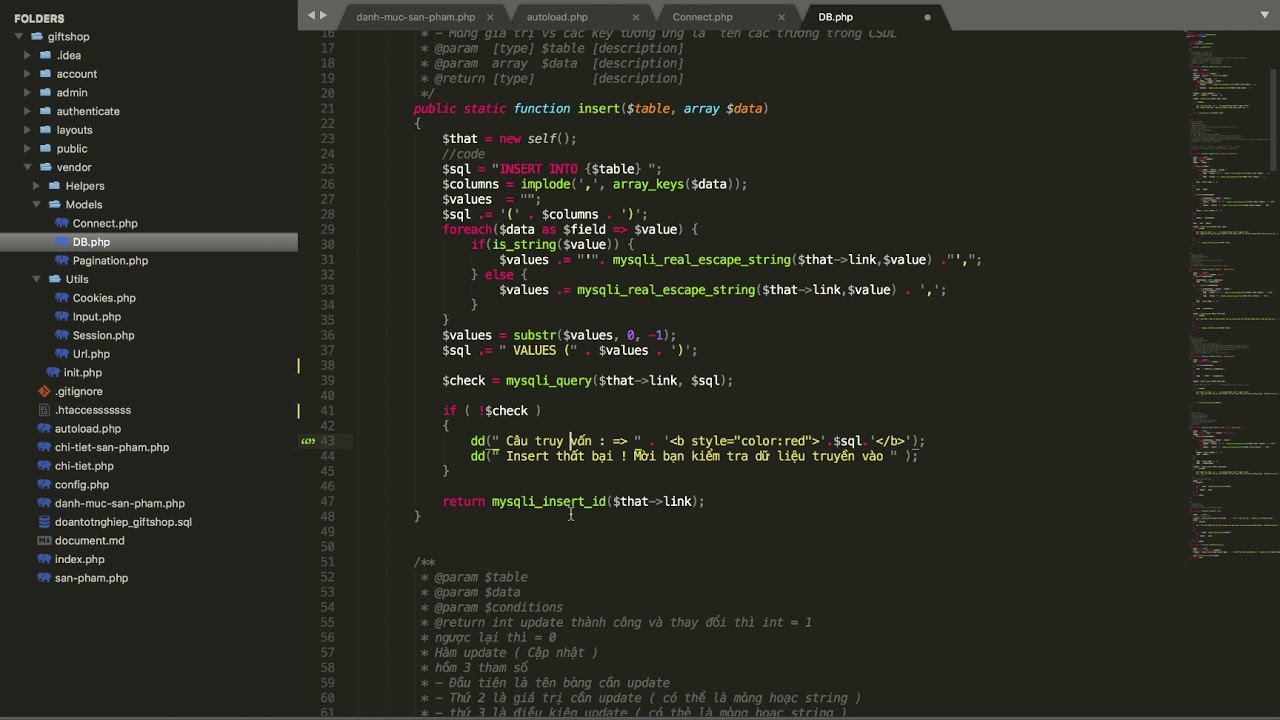Click the Utils folder icon
1280x720 pixels.
[54, 279]
